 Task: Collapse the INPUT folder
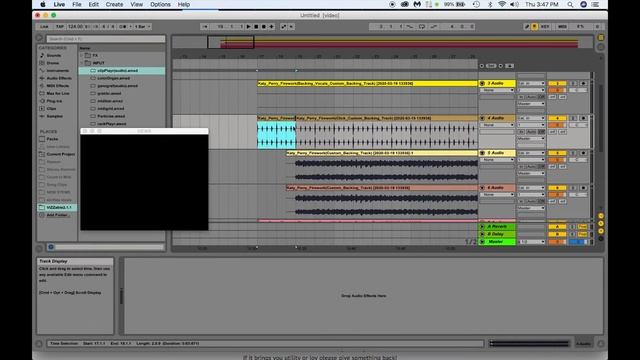[x=82, y=63]
